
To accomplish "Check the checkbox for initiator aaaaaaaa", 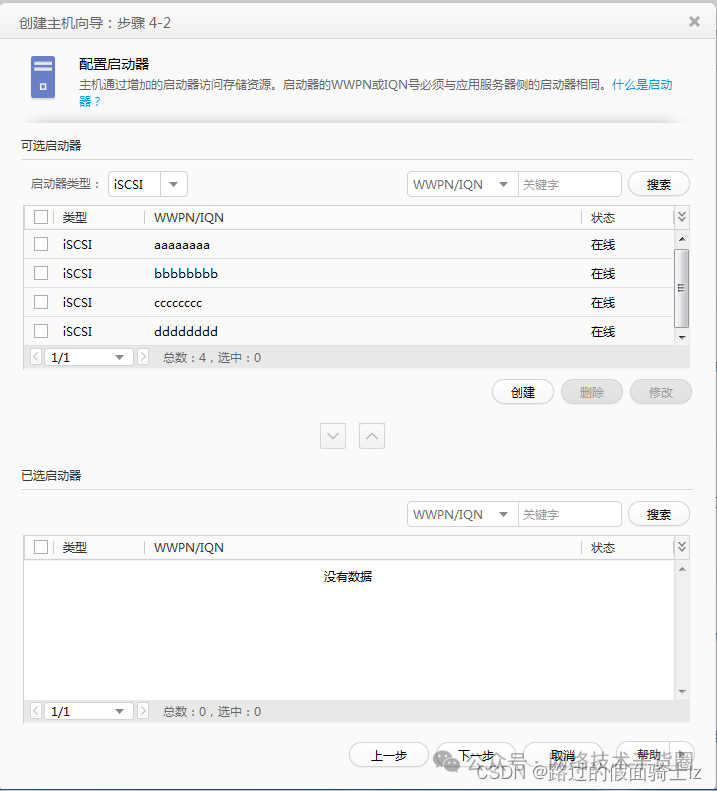I will 41,244.
